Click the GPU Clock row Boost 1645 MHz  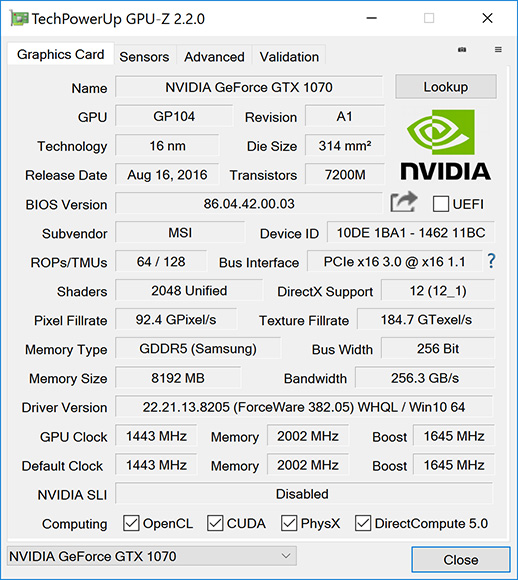click(x=454, y=436)
